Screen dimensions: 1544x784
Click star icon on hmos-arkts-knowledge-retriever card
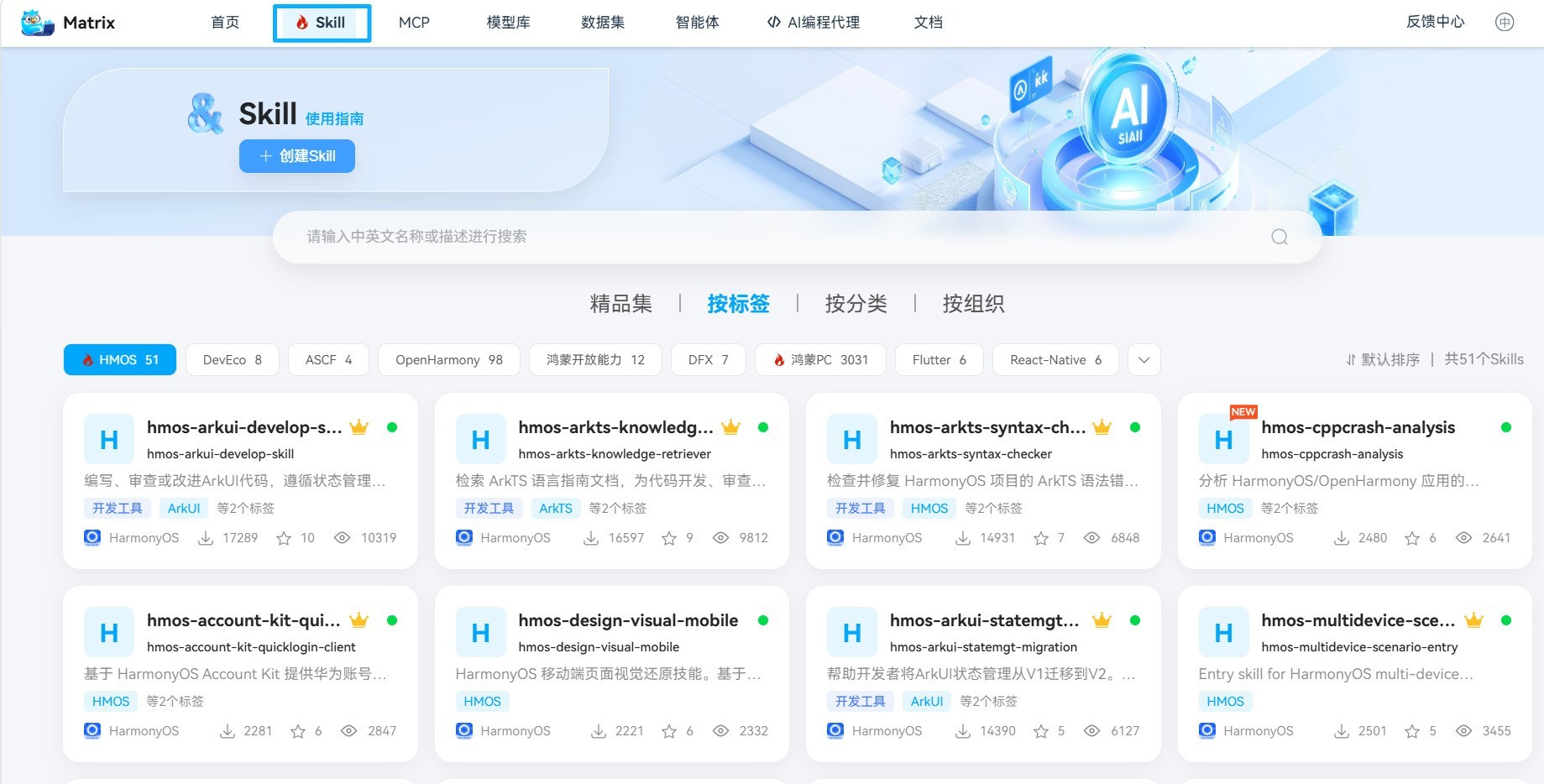pos(669,538)
